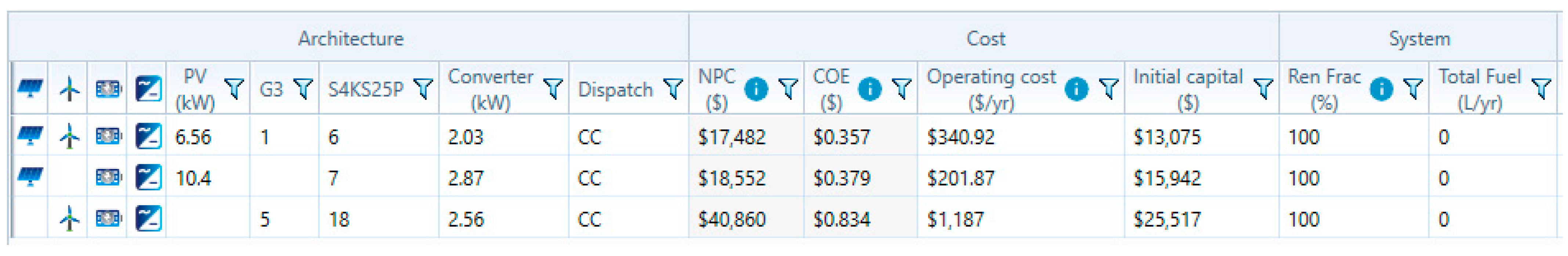This screenshot has width=1568, height=256.
Task: Click the wind turbine icon in header row
Action: [69, 89]
